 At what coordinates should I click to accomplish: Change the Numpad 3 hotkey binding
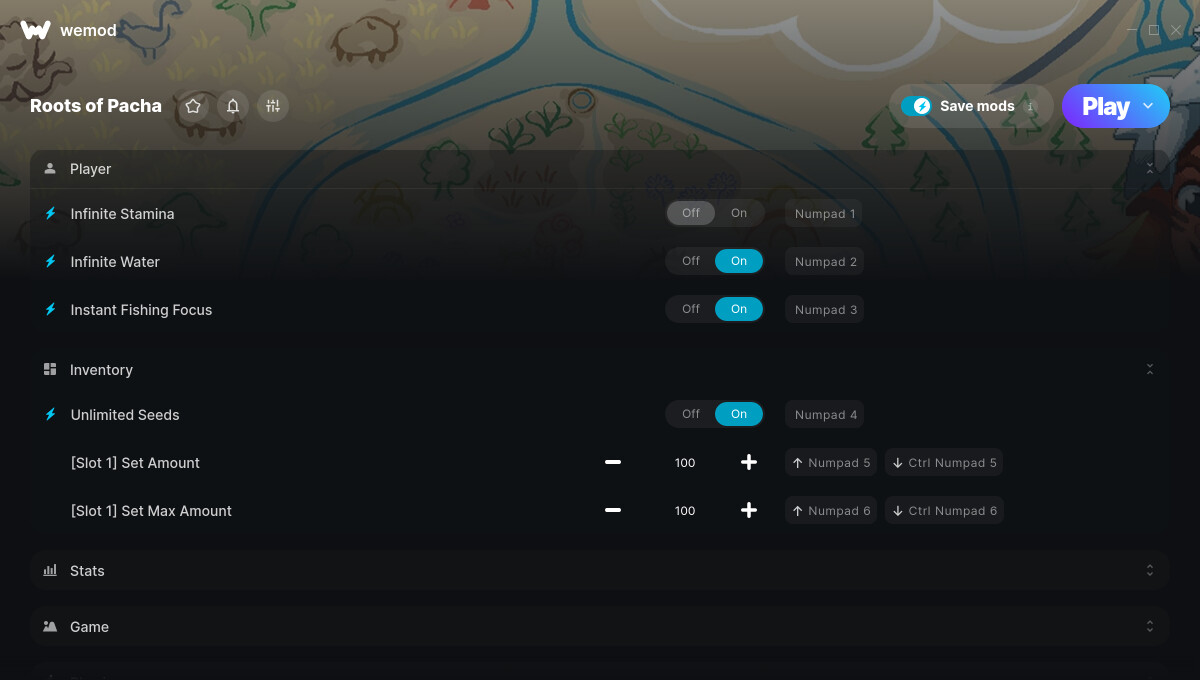click(825, 310)
